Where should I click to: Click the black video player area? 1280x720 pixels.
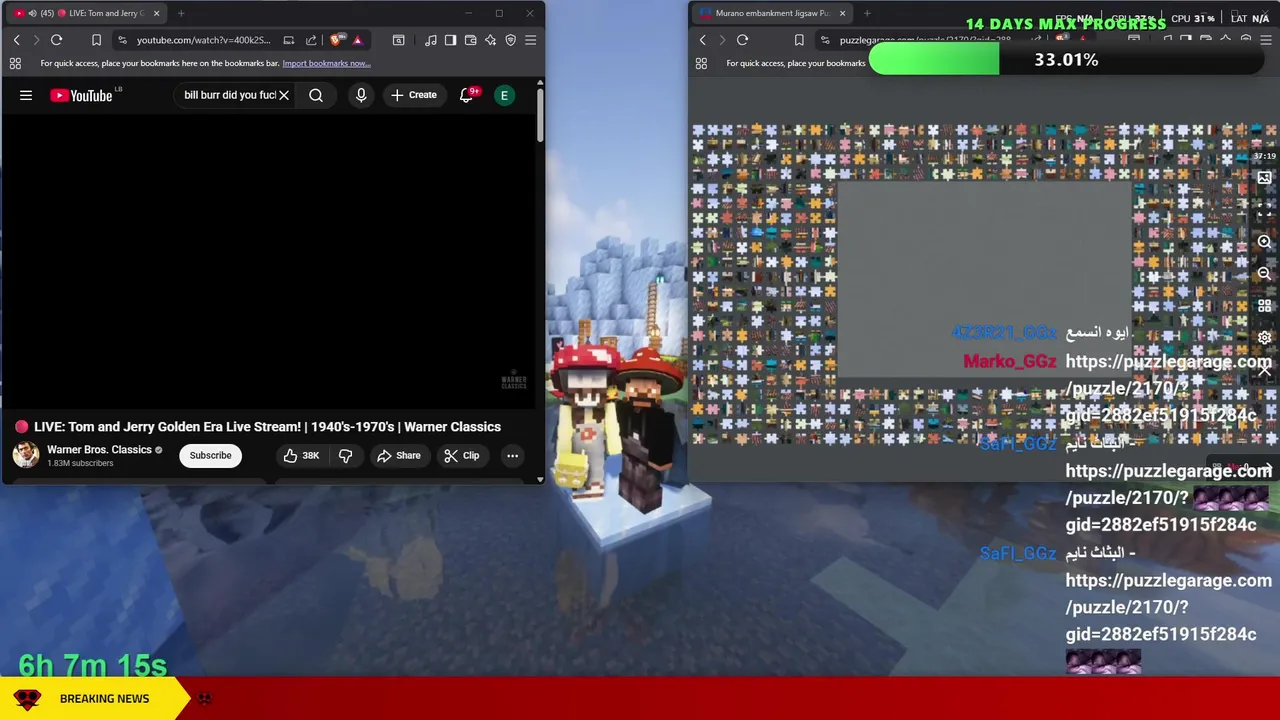tap(267, 260)
